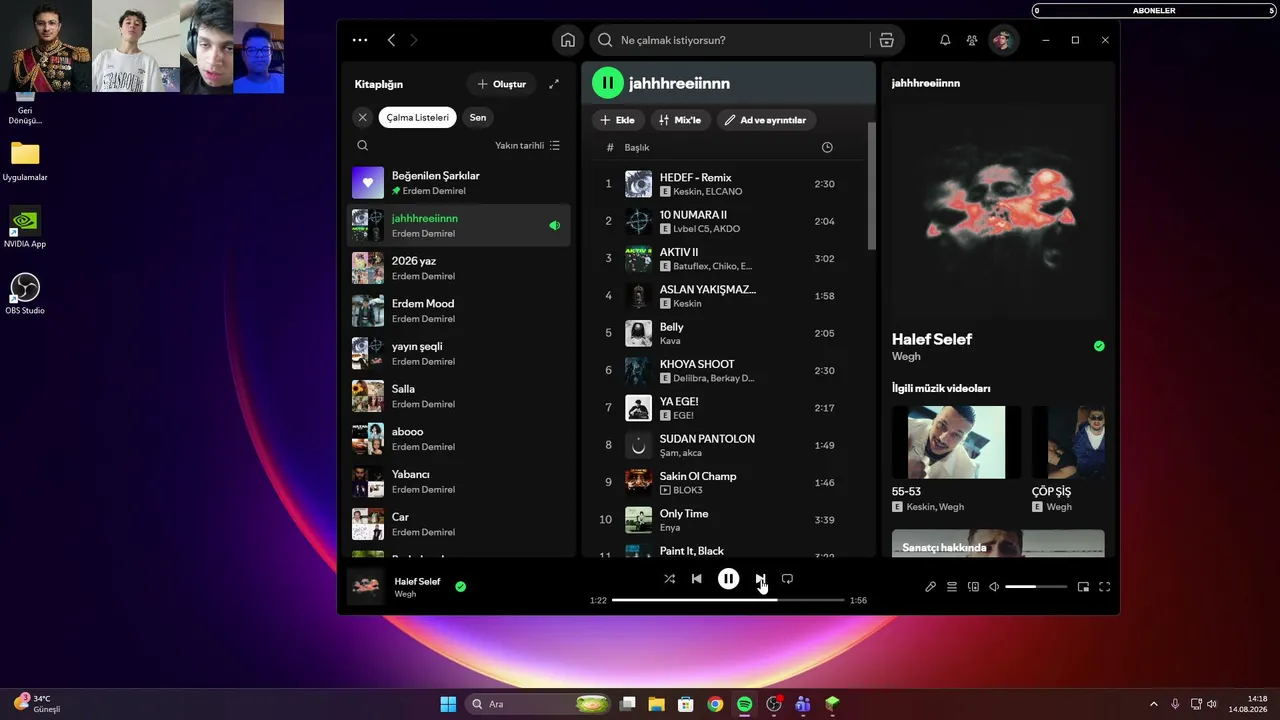The height and width of the screenshot is (720, 1280).
Task: Search within the library using magnifier icon
Action: click(362, 145)
